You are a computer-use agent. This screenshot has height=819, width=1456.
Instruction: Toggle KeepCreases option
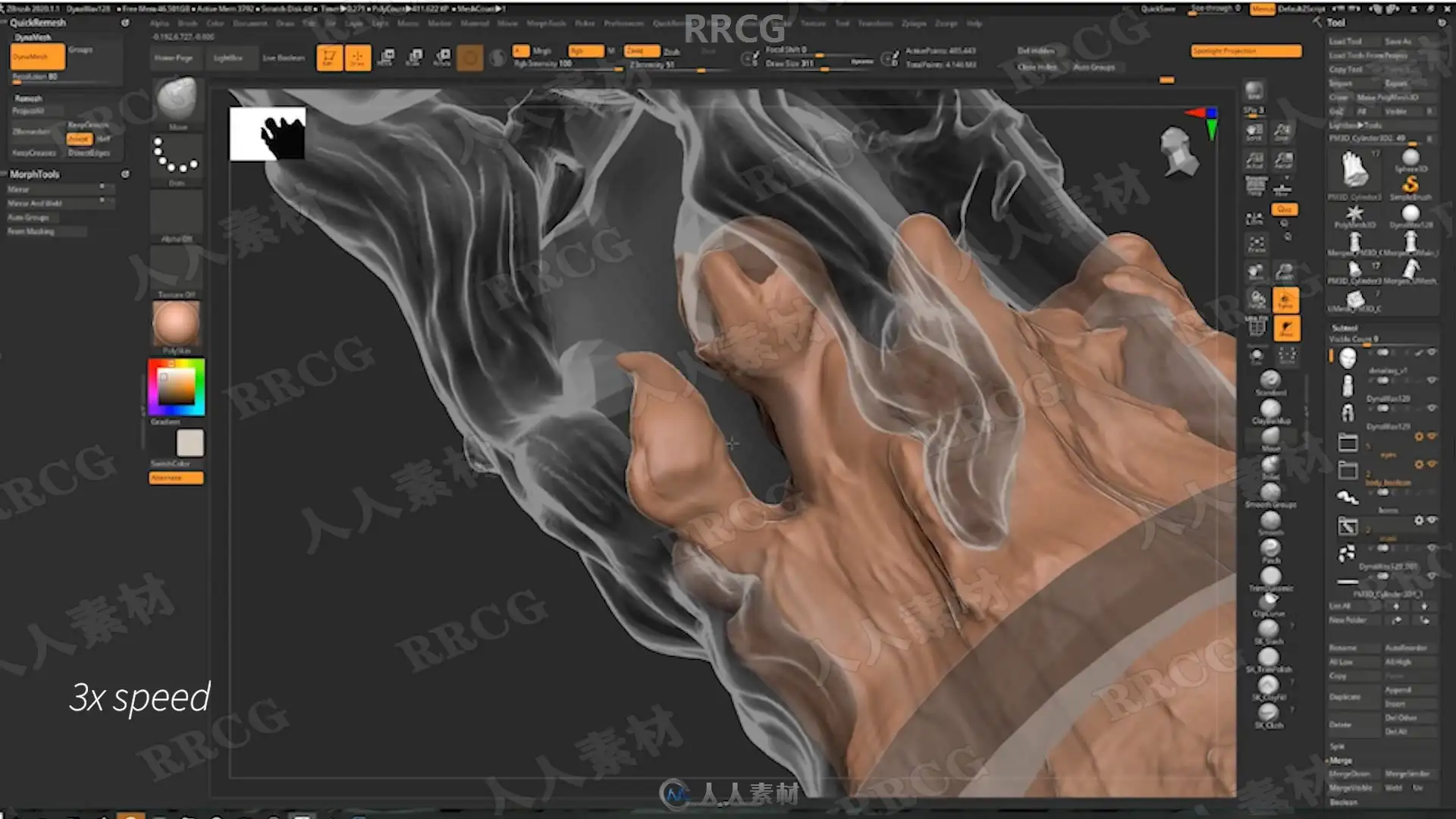coord(35,153)
